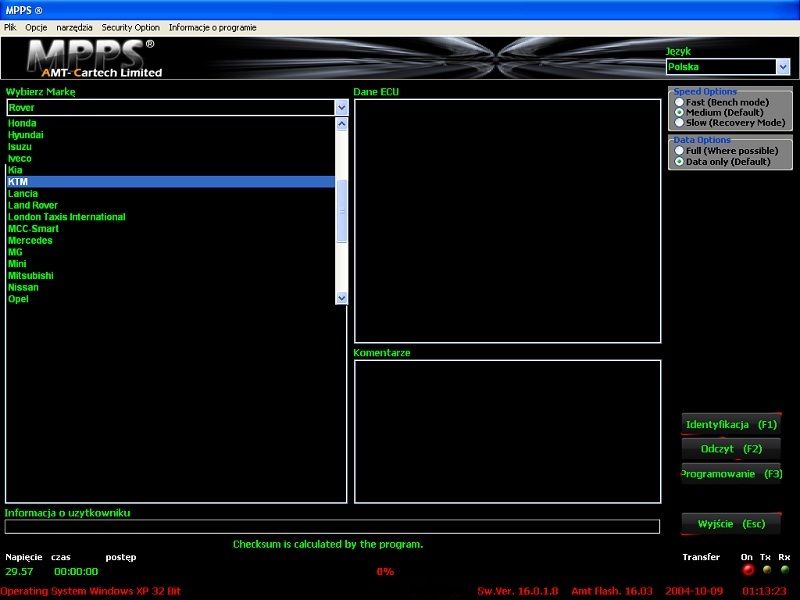This screenshot has width=800, height=600.
Task: Click the Rx transfer indicator light
Action: 784,570
